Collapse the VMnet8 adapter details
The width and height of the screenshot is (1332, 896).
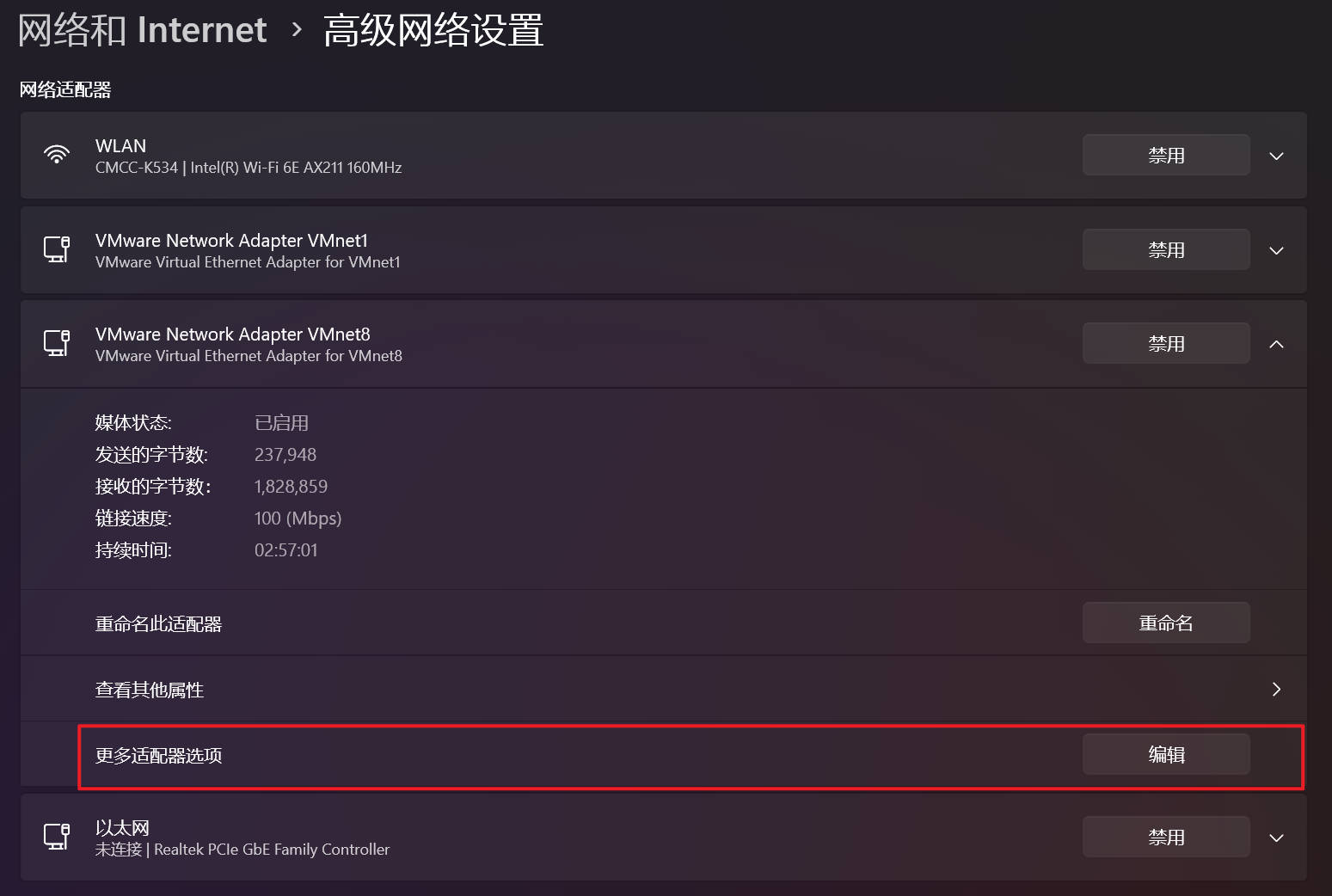[1276, 344]
